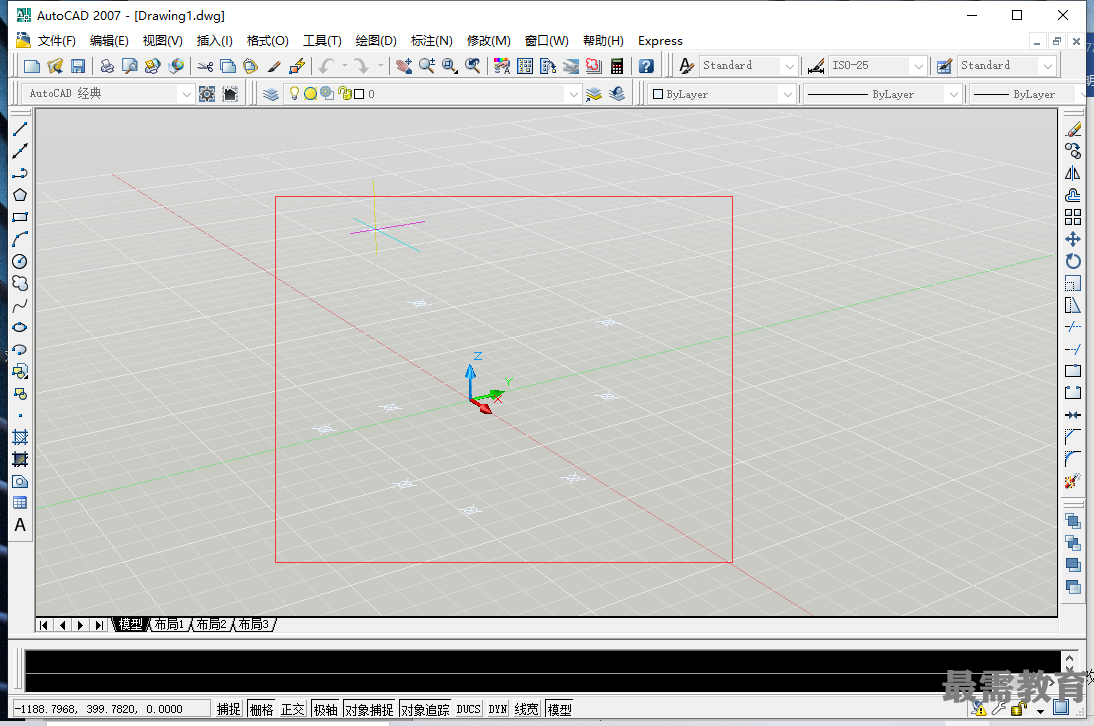This screenshot has height=726, width=1094.
Task: Switch to the 布局1 layout tab
Action: click(x=170, y=624)
